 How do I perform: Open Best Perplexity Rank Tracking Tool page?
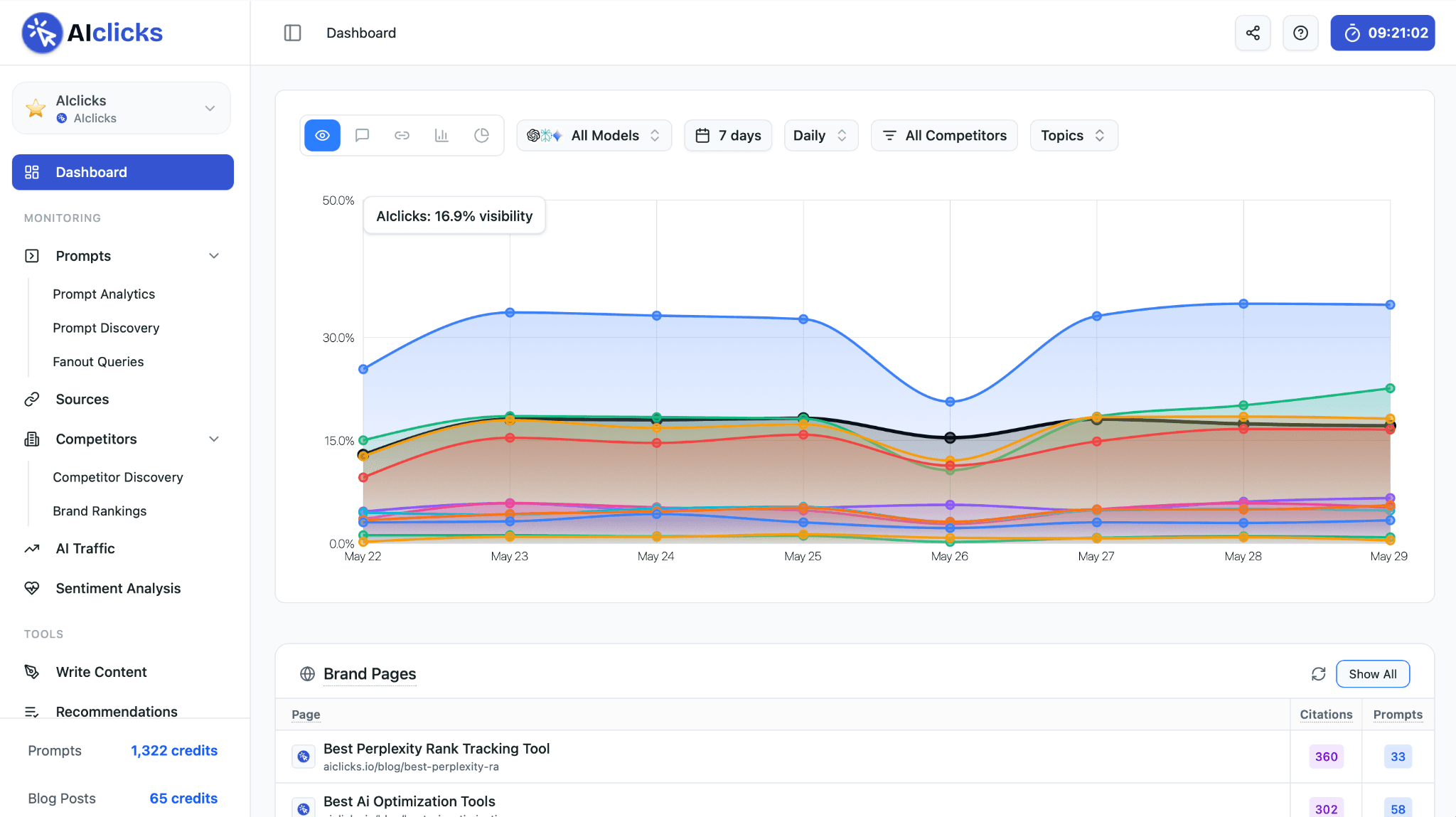point(437,748)
